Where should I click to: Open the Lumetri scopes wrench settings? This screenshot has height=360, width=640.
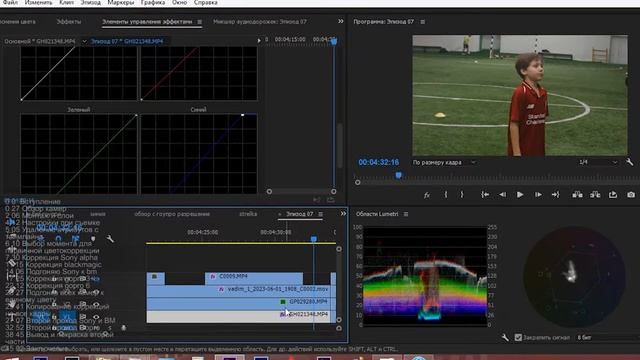[505, 338]
